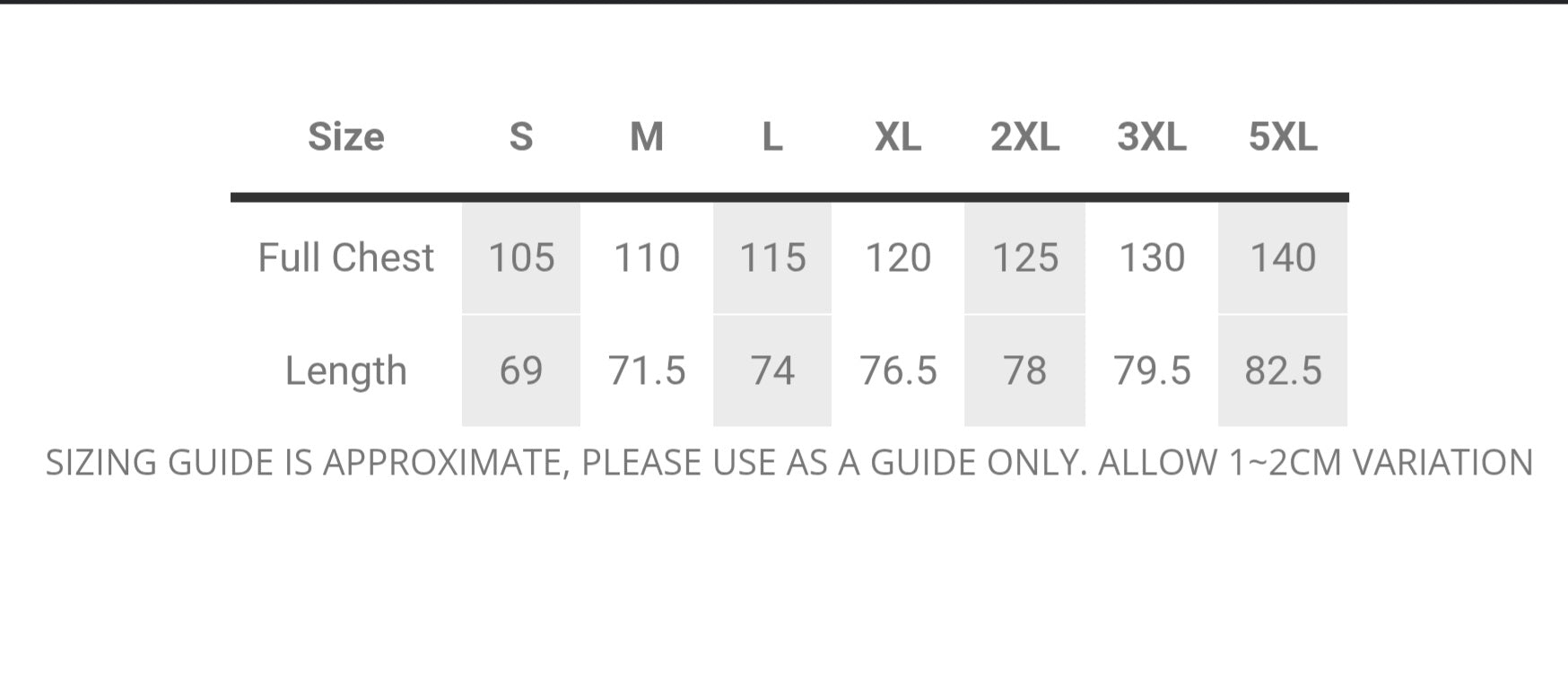Select the 69 length cell
This screenshot has height=697, width=1568.
pos(521,370)
